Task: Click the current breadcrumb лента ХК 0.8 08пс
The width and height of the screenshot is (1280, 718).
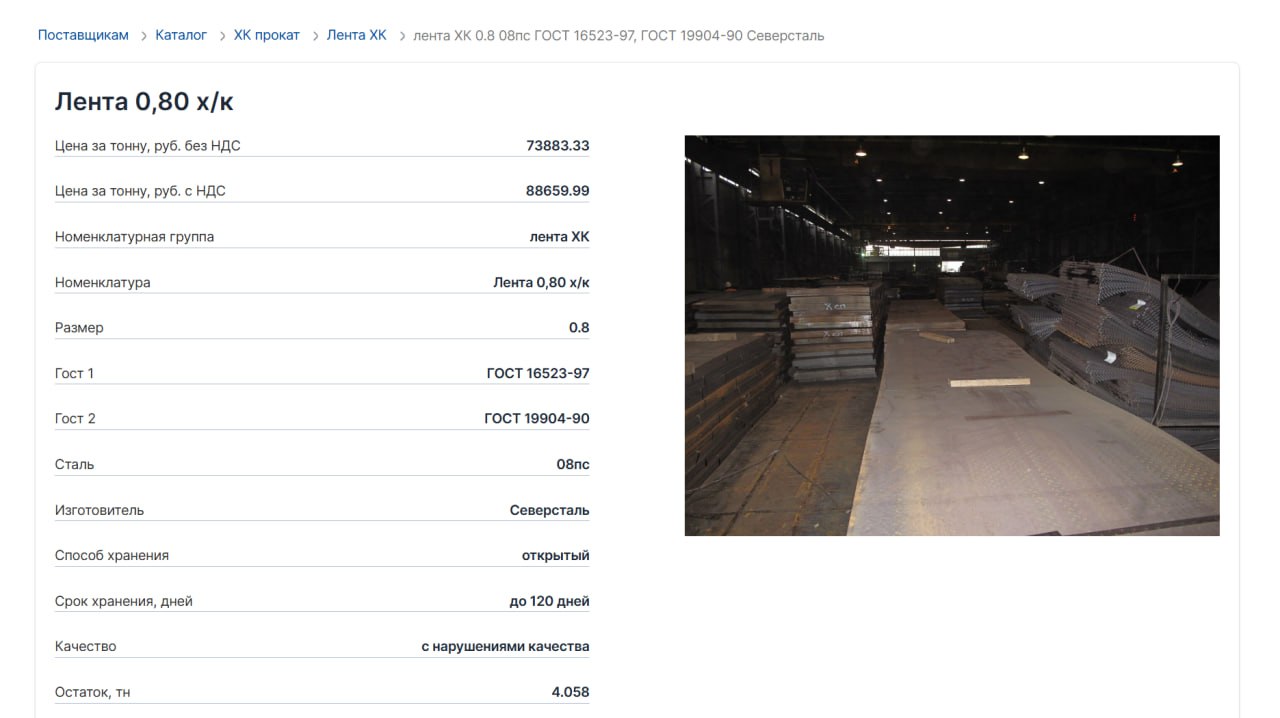Action: (x=619, y=35)
